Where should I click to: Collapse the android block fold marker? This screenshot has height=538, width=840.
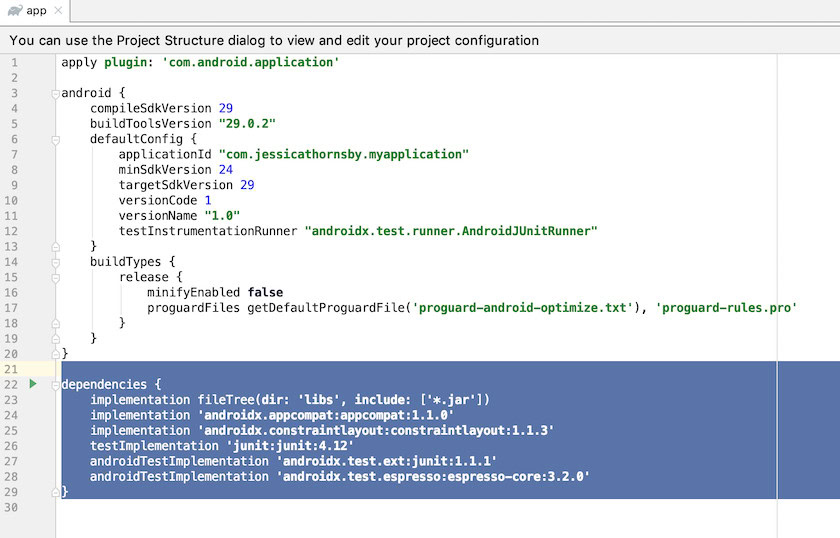click(x=56, y=93)
